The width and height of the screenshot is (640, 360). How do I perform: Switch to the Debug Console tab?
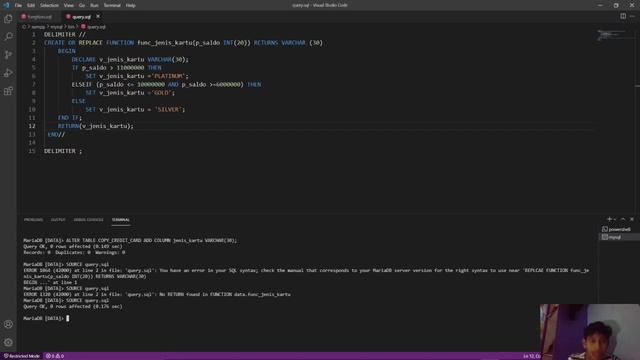[89, 220]
